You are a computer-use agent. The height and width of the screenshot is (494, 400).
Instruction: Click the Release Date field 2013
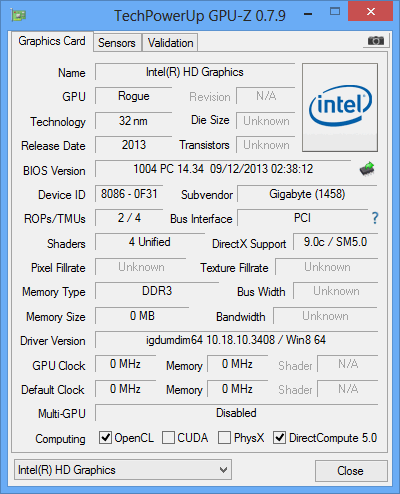134,145
